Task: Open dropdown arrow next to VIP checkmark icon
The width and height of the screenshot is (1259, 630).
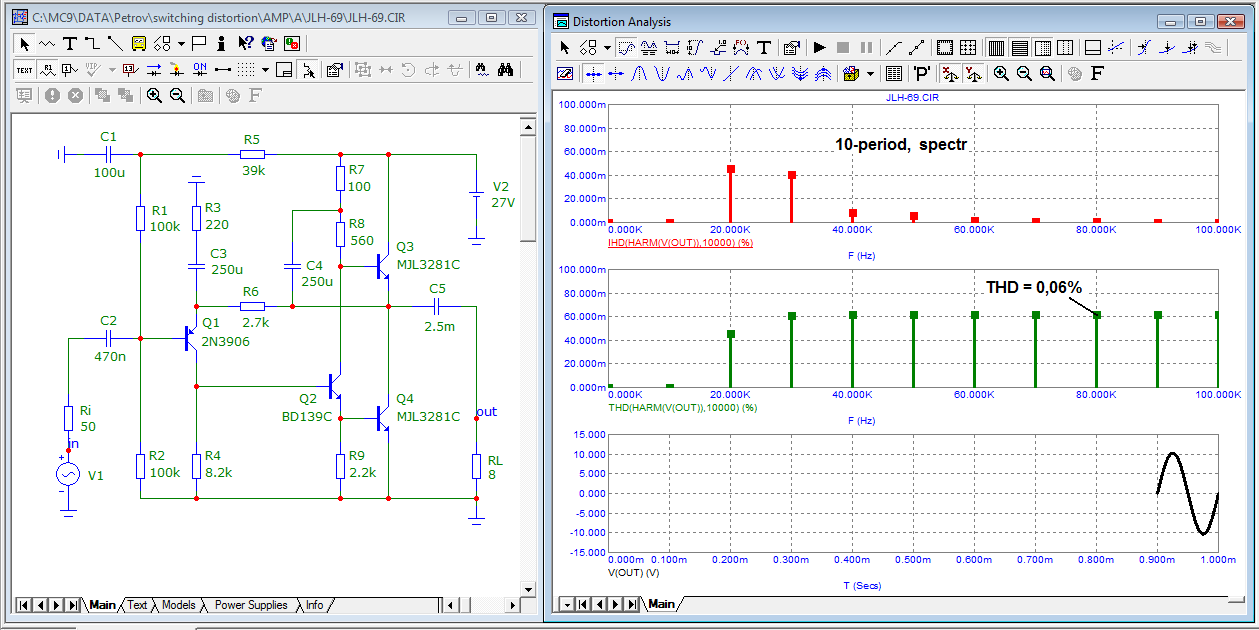Action: (112, 70)
